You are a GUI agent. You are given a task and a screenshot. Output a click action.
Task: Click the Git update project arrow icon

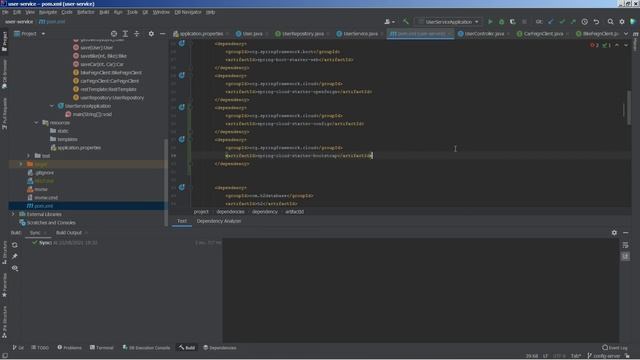551,22
